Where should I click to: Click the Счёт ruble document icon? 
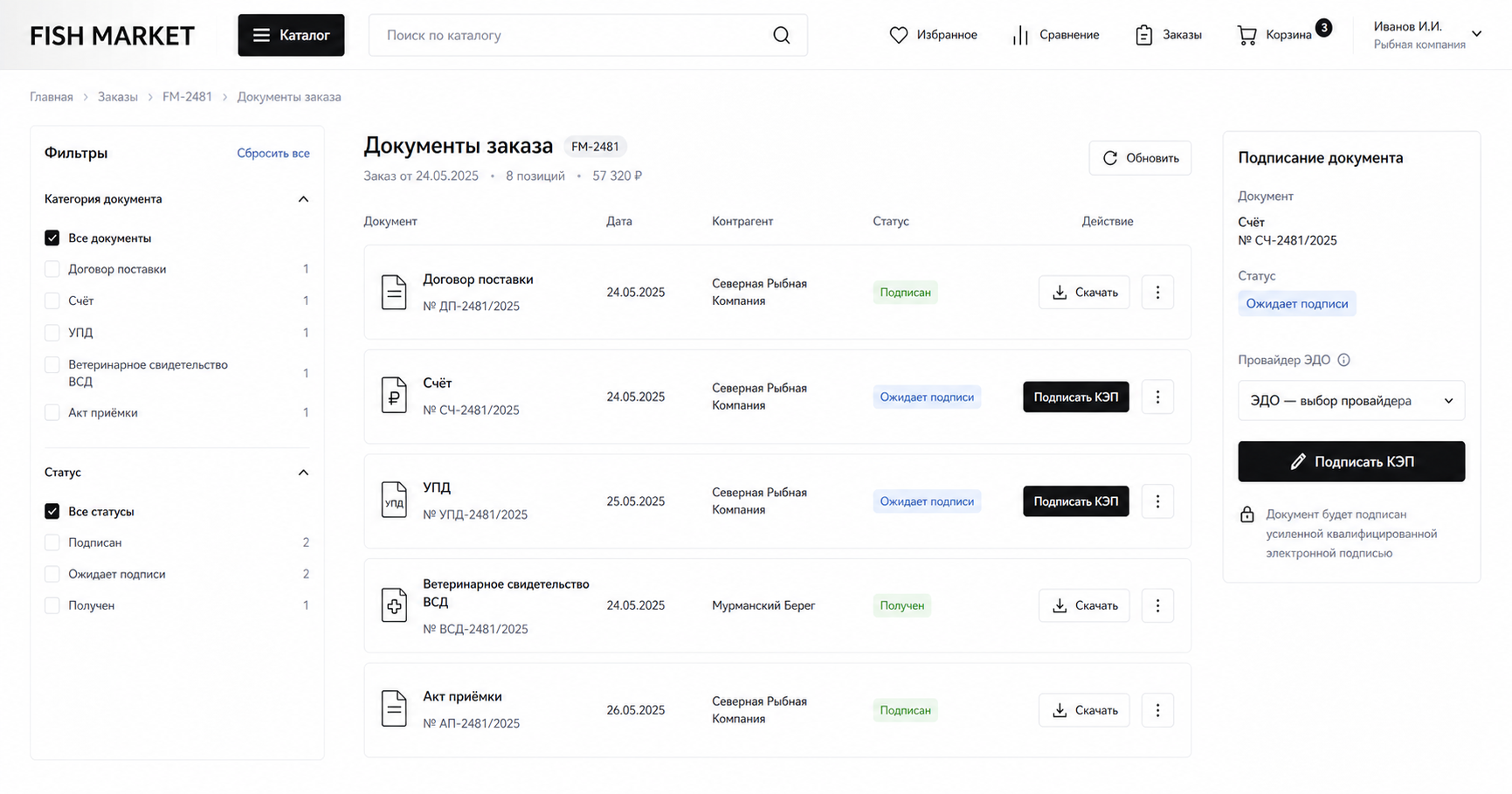pos(394,396)
